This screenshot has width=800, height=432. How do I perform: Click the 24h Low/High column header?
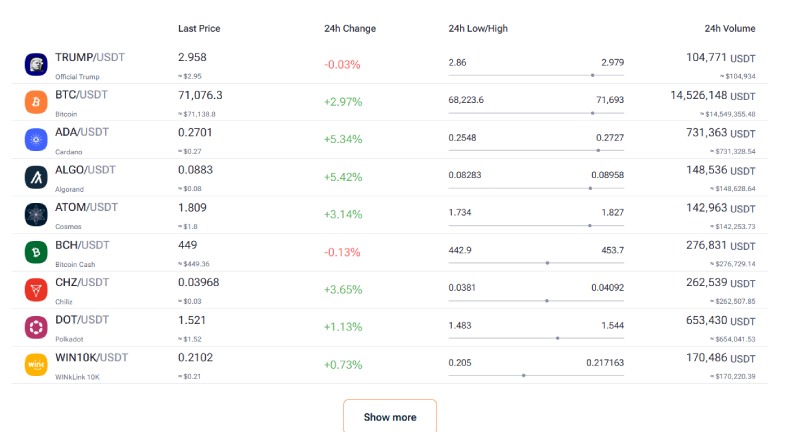(478, 28)
